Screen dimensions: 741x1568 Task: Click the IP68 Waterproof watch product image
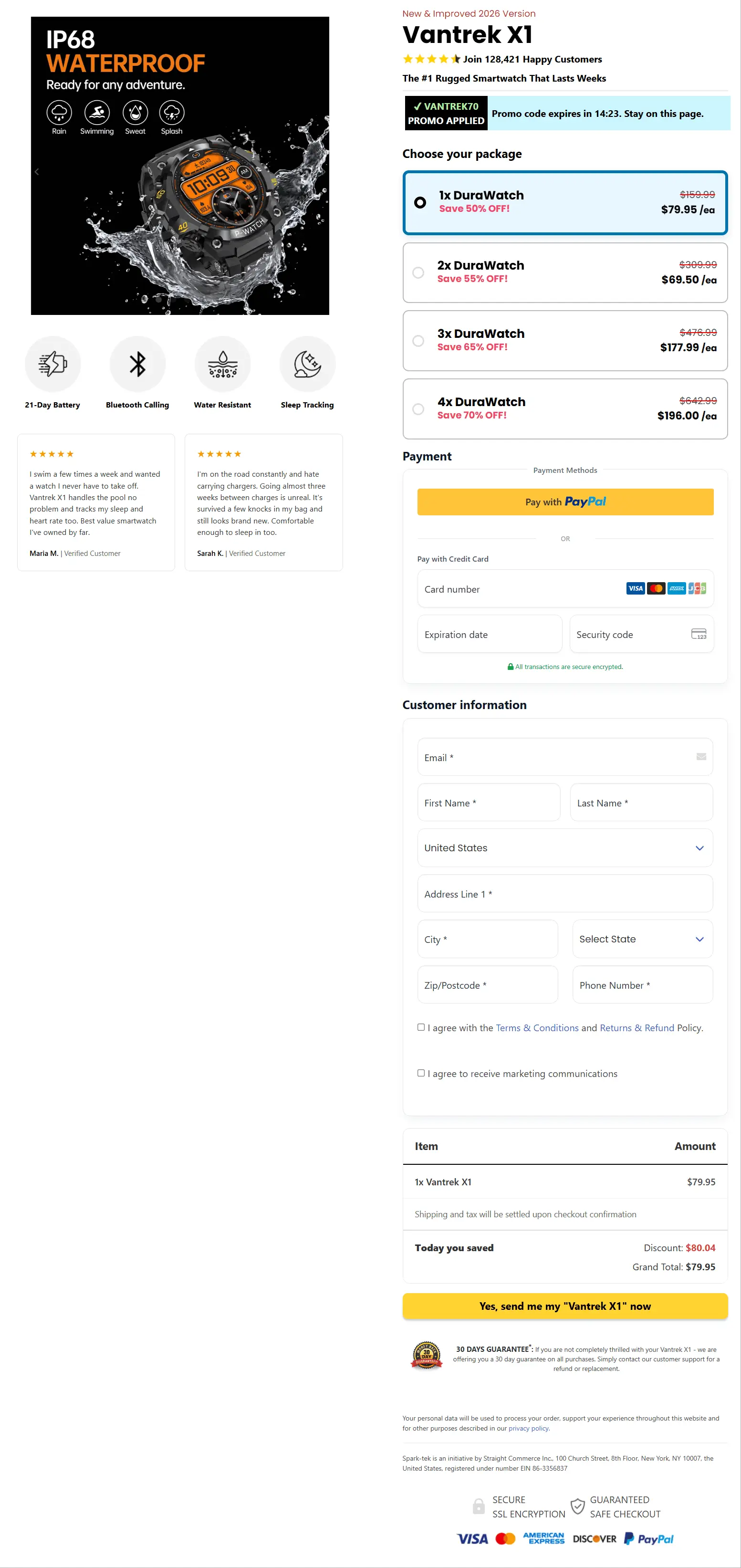(180, 166)
